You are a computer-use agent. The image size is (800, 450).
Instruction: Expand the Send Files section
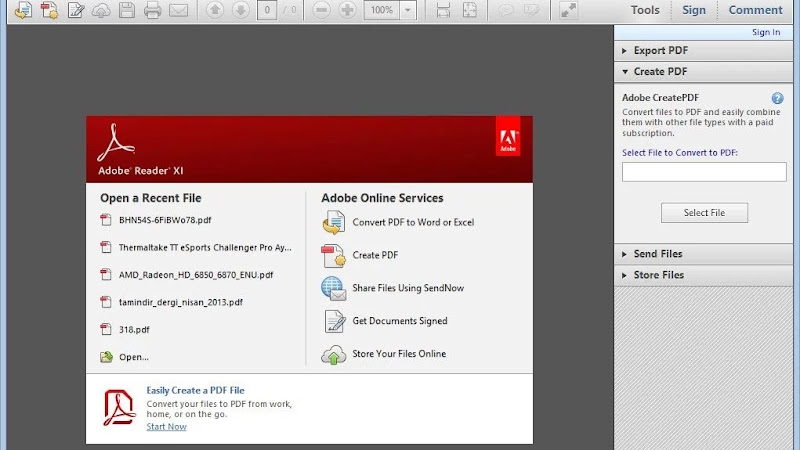[x=703, y=254]
